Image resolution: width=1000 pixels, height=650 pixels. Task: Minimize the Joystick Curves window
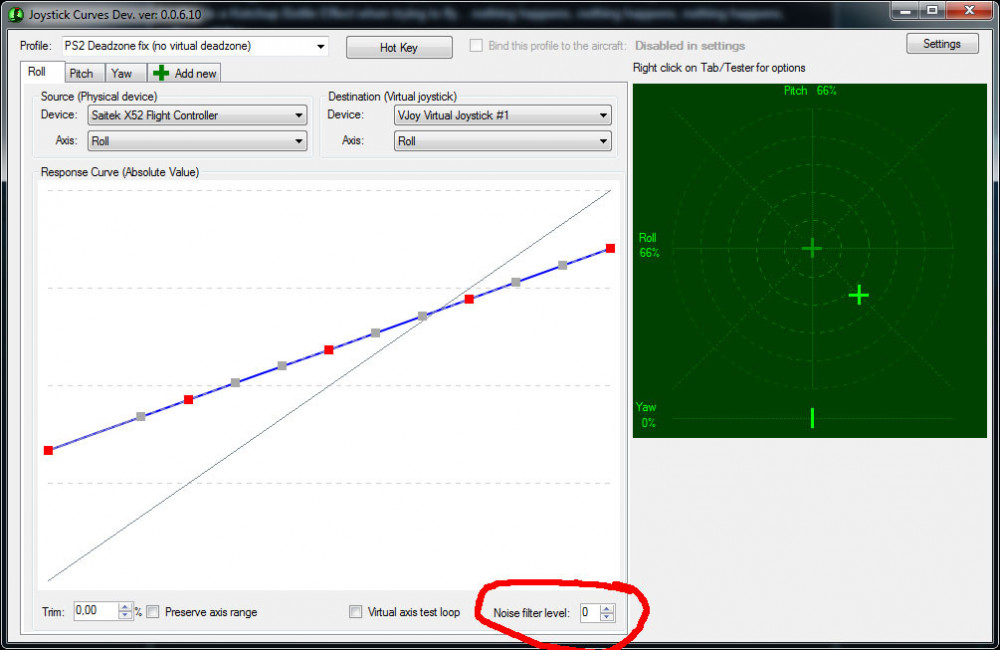[x=905, y=10]
